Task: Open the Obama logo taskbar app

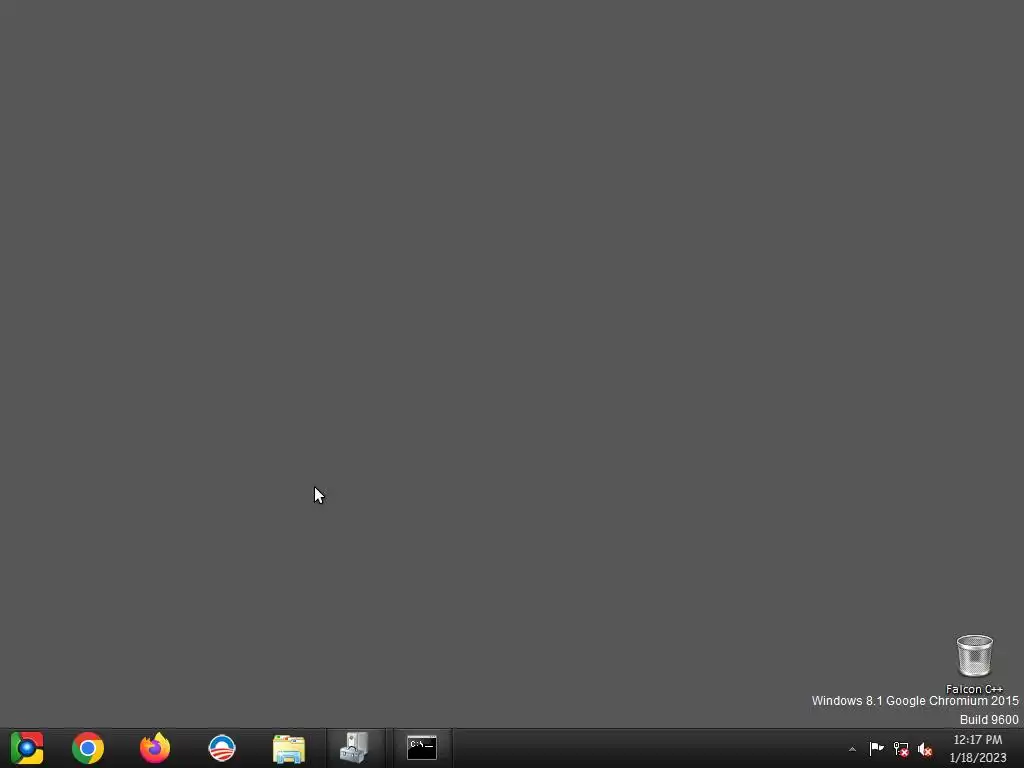Action: pyautogui.click(x=222, y=748)
